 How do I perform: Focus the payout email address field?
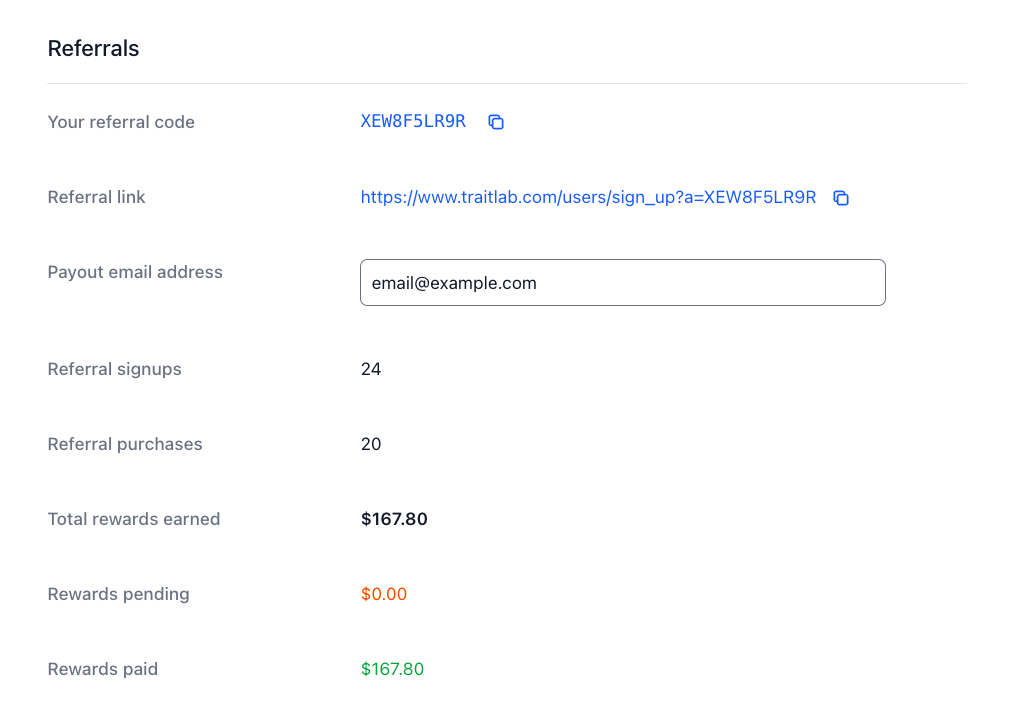[x=622, y=283]
